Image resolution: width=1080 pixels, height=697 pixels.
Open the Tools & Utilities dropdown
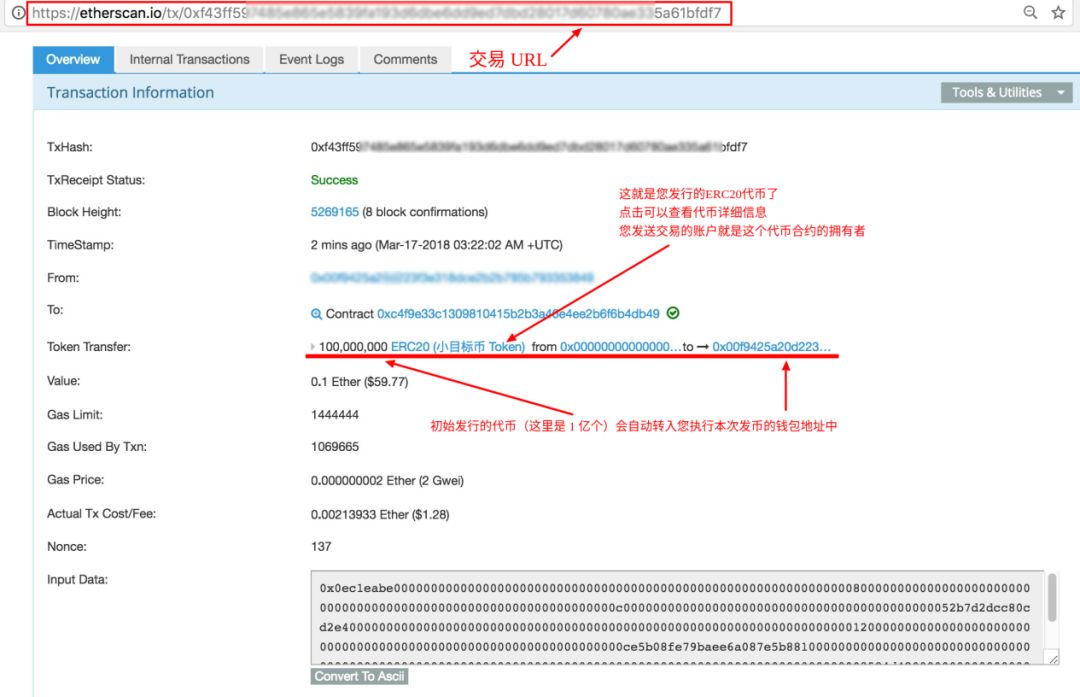point(1006,92)
